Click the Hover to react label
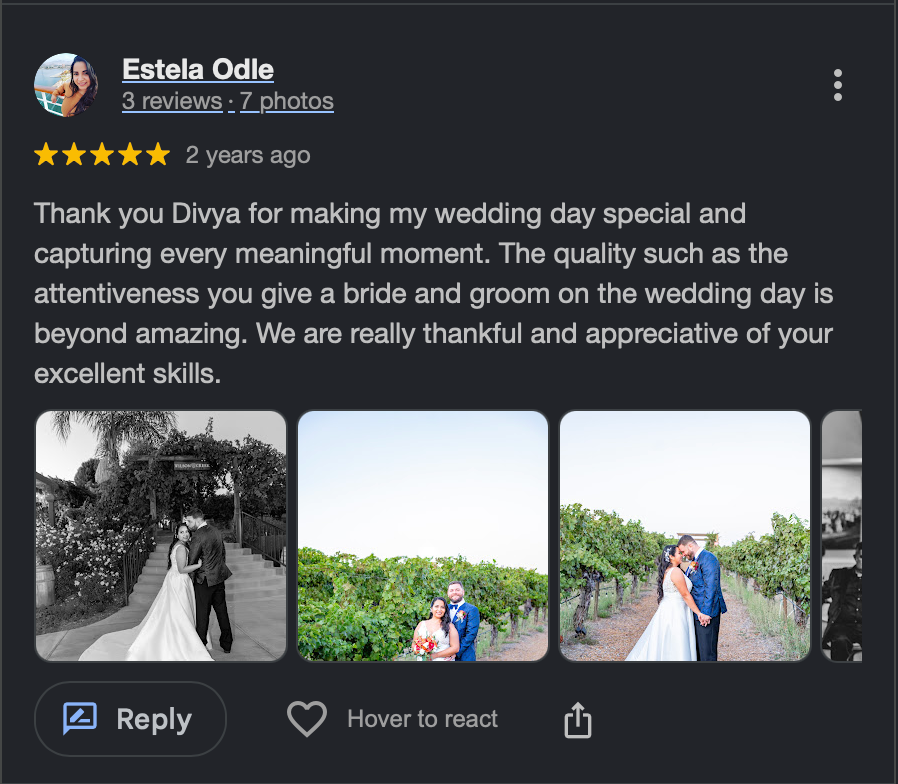898x784 pixels. click(423, 719)
